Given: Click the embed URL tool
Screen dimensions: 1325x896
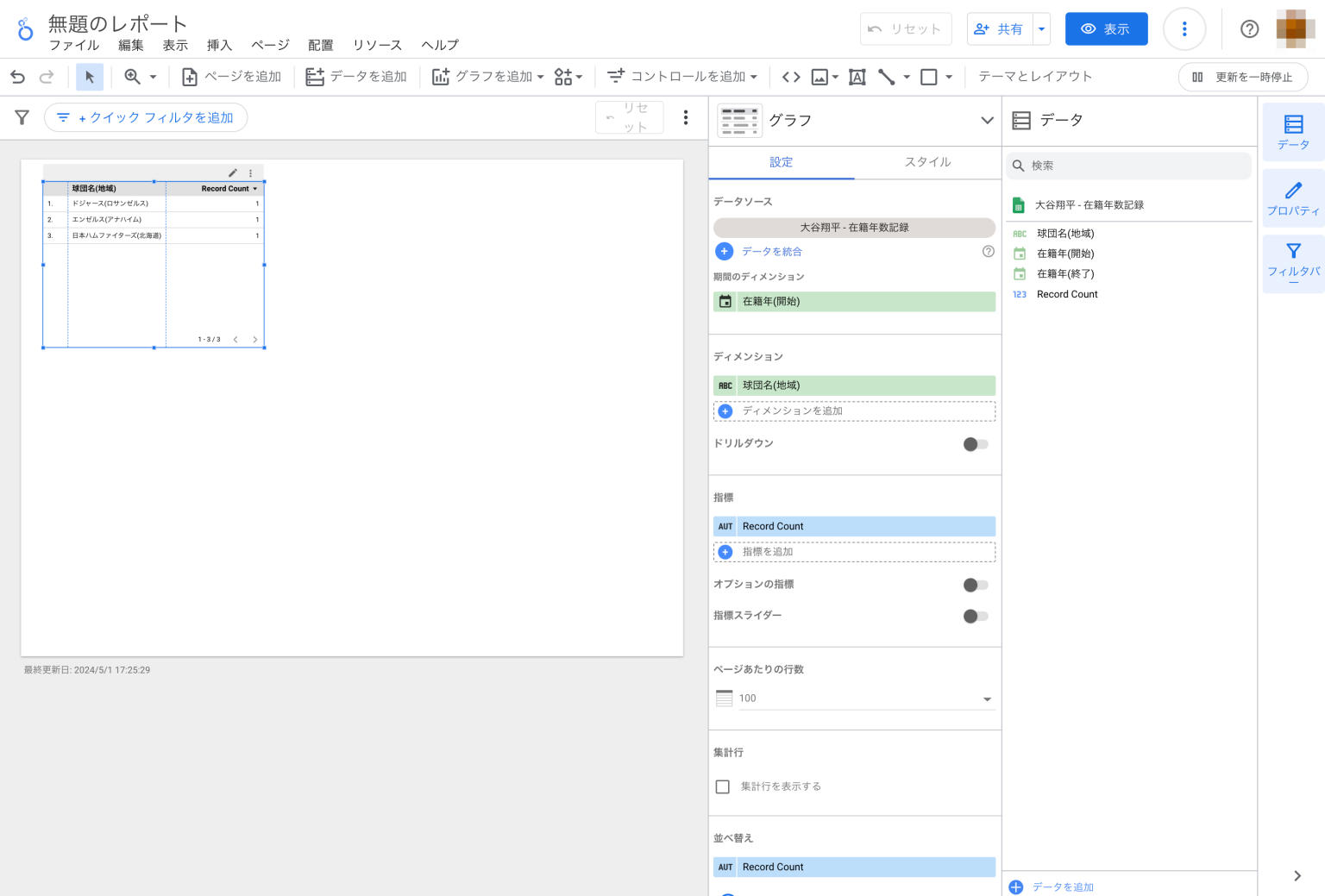Looking at the screenshot, I should point(790,77).
